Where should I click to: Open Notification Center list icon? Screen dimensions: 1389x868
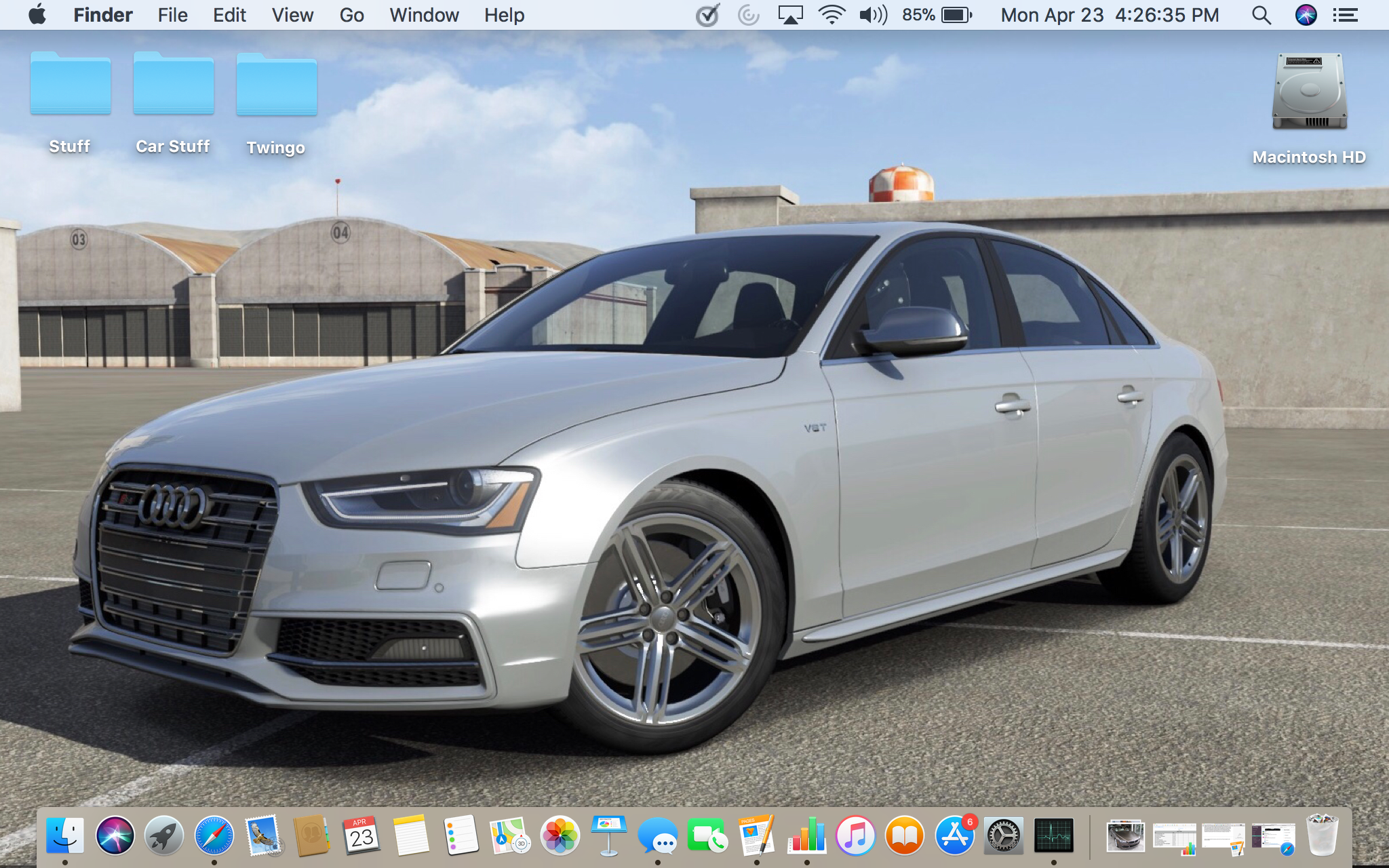pyautogui.click(x=1345, y=15)
